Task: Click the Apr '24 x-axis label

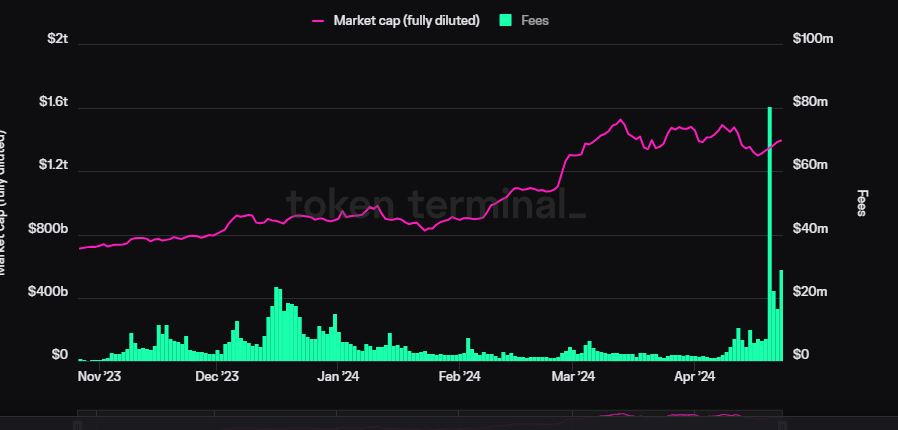Action: tap(695, 377)
